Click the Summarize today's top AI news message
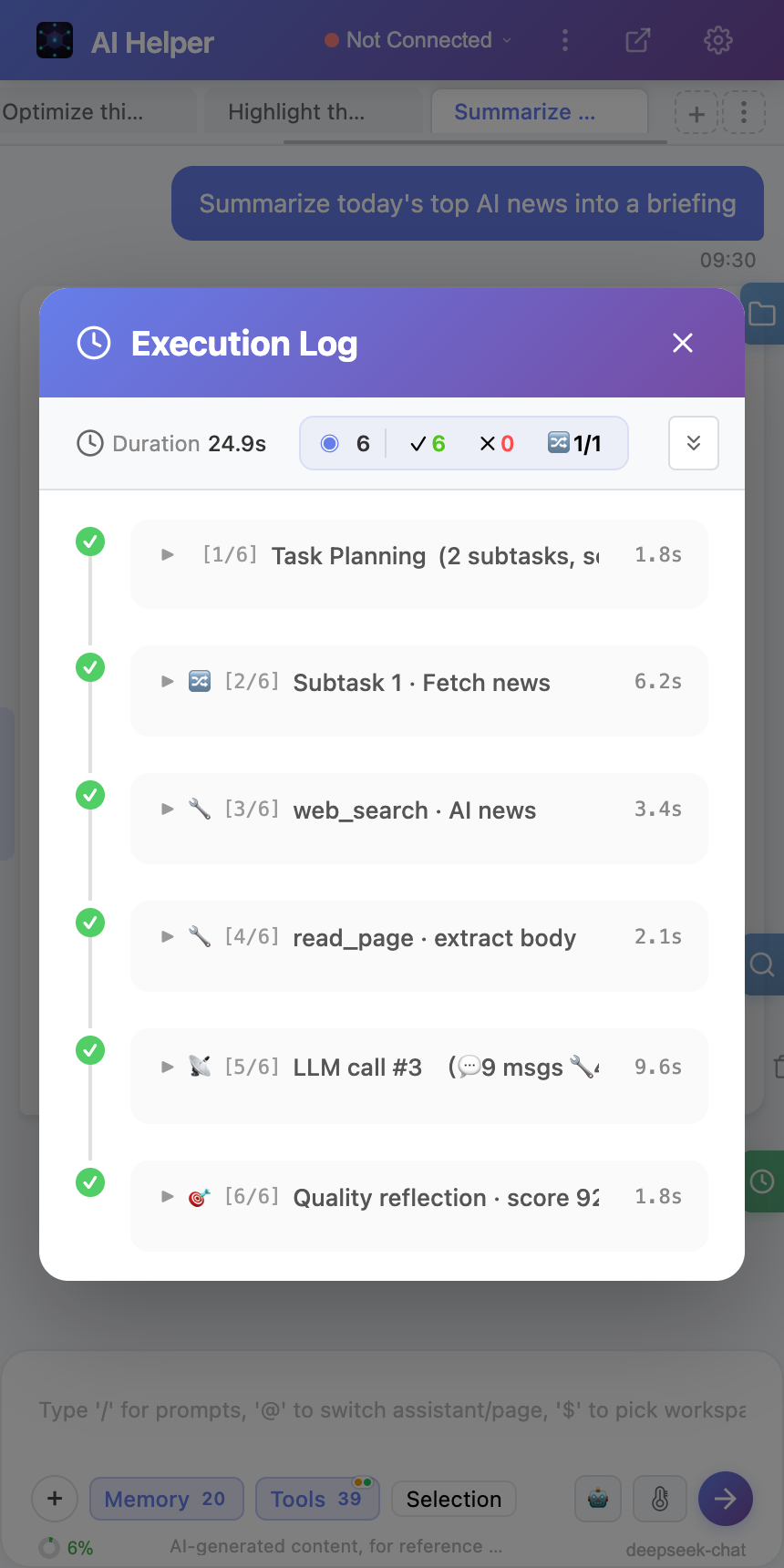The height and width of the screenshot is (1568, 784). (x=468, y=203)
